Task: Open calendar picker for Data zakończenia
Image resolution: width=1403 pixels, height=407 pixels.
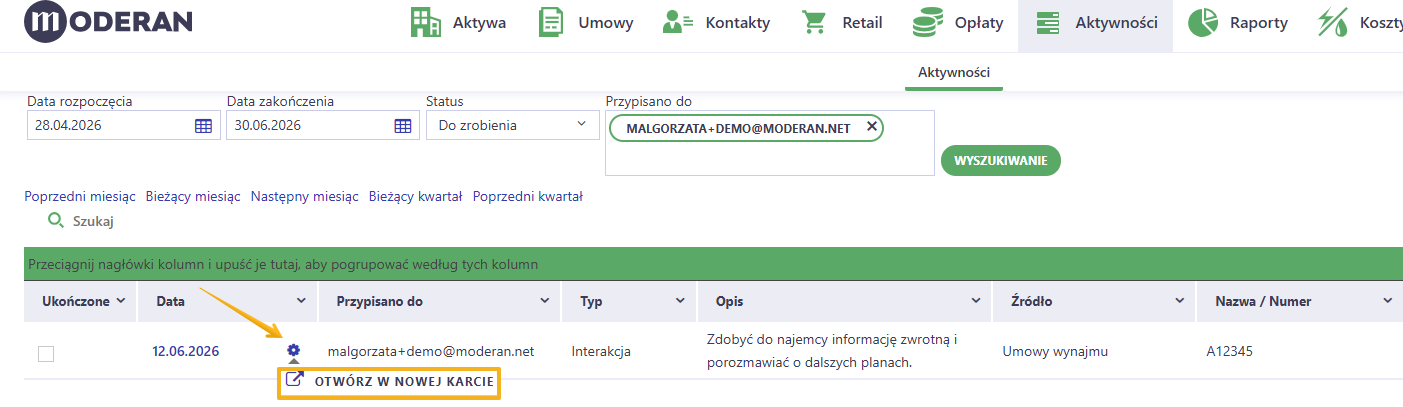Action: pyautogui.click(x=403, y=126)
